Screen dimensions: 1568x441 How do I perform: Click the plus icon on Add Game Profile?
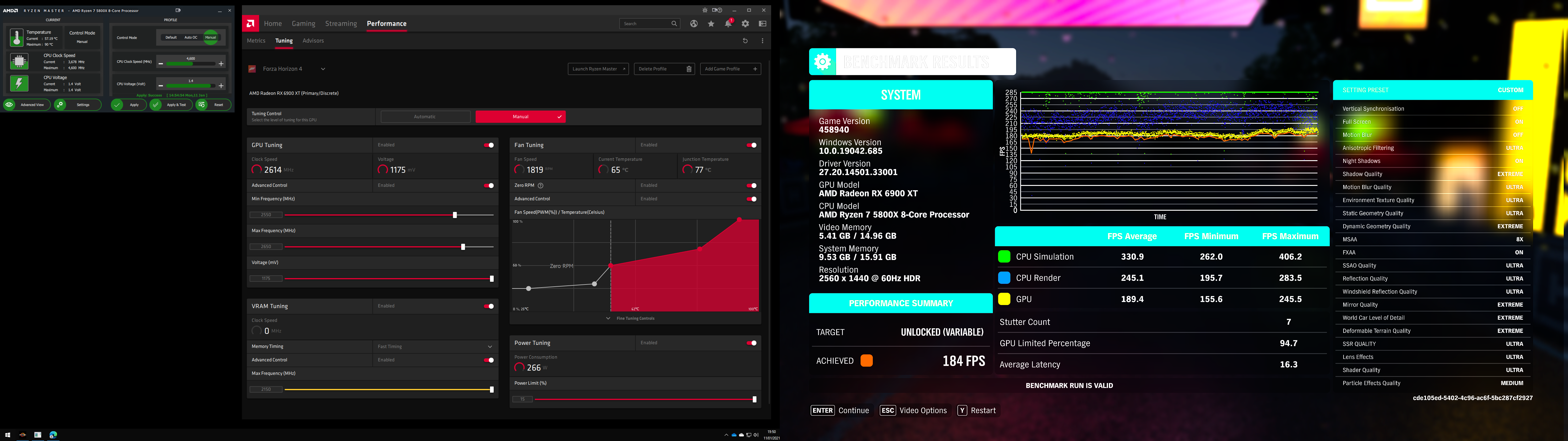tap(755, 69)
